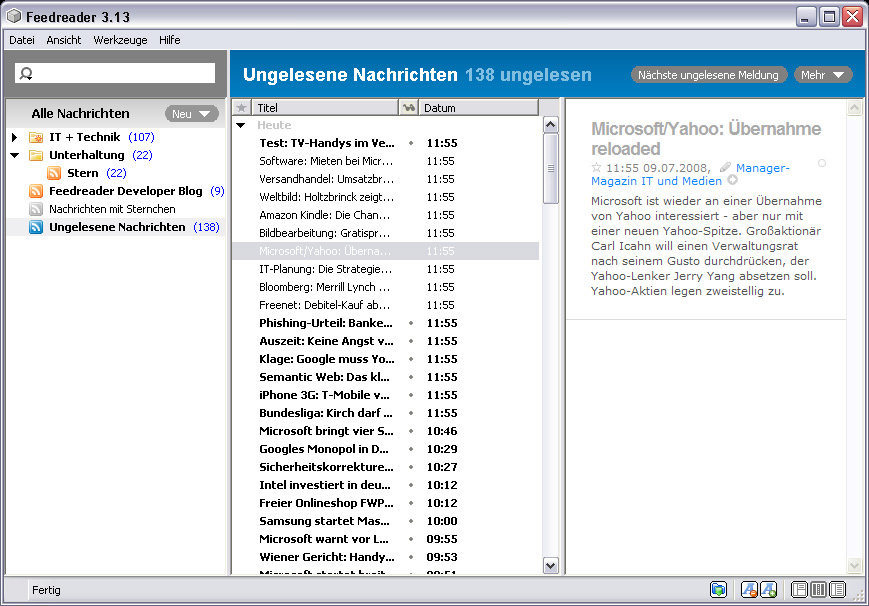Open the Neu dropdown
This screenshot has height=606, width=869.
tap(191, 114)
